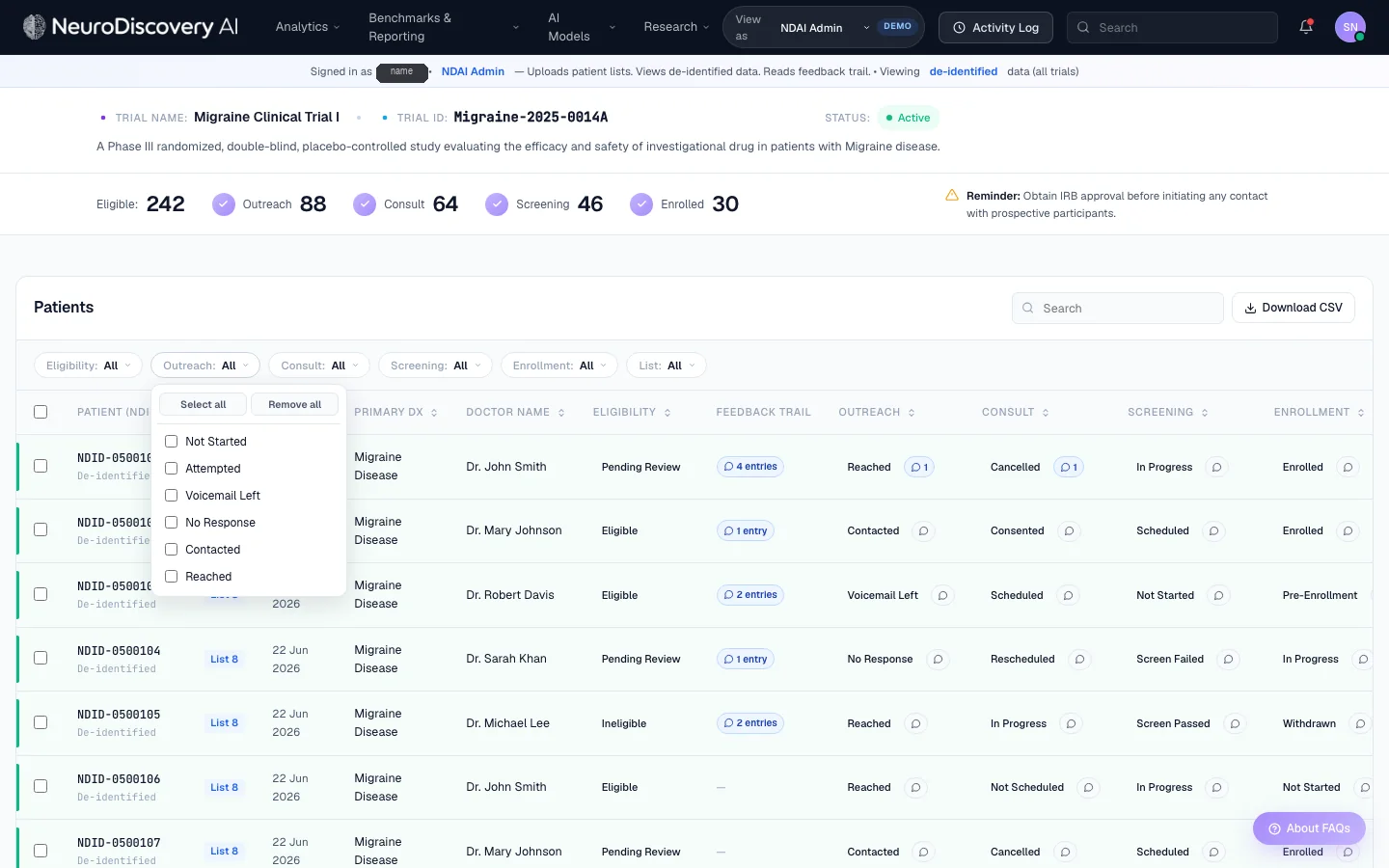1389x868 pixels.
Task: Click the Enrolled stage checkmark icon
Action: tap(641, 204)
